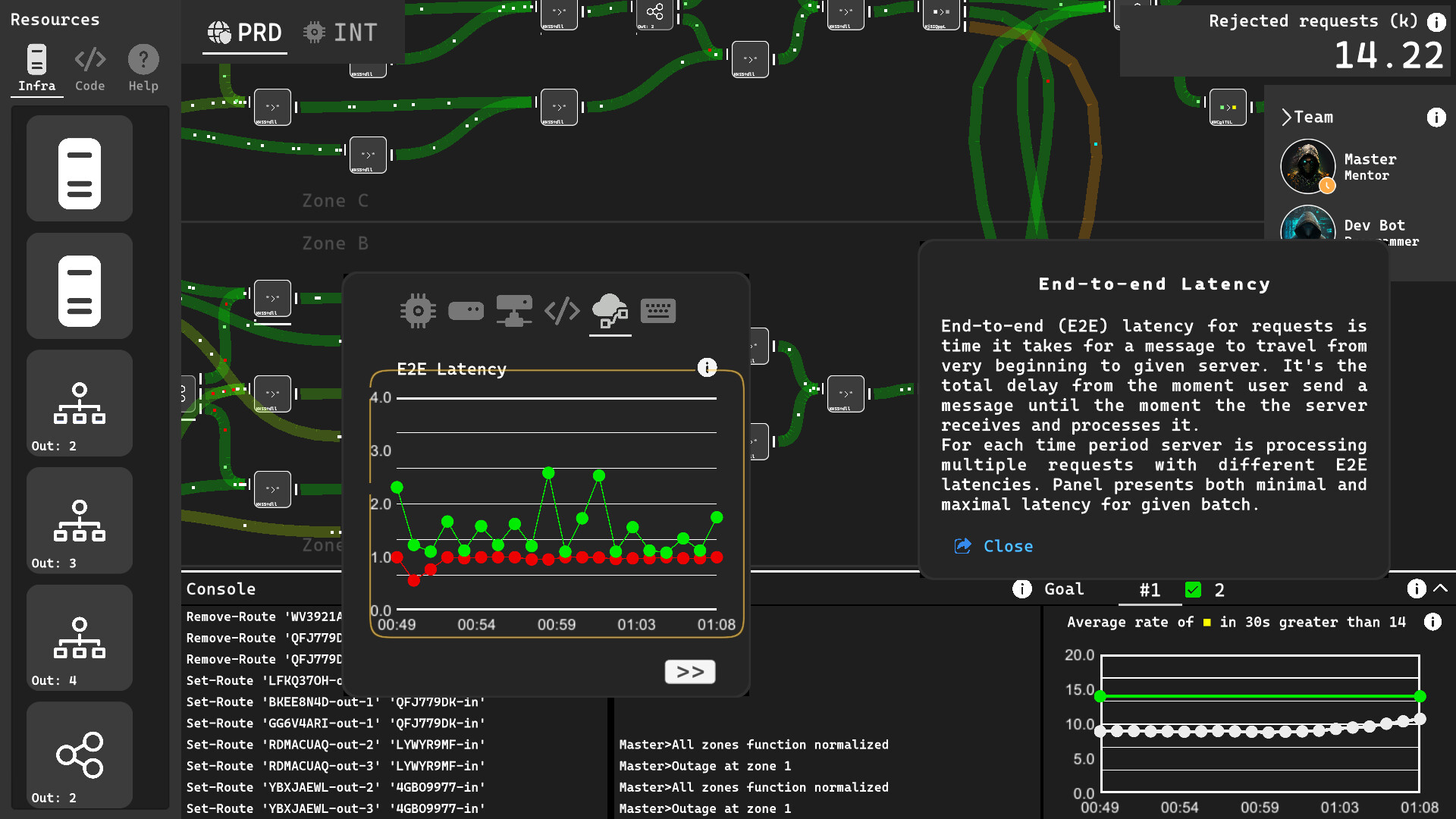
Task: Click the >> button in E2E Latency dialog
Action: 689,672
